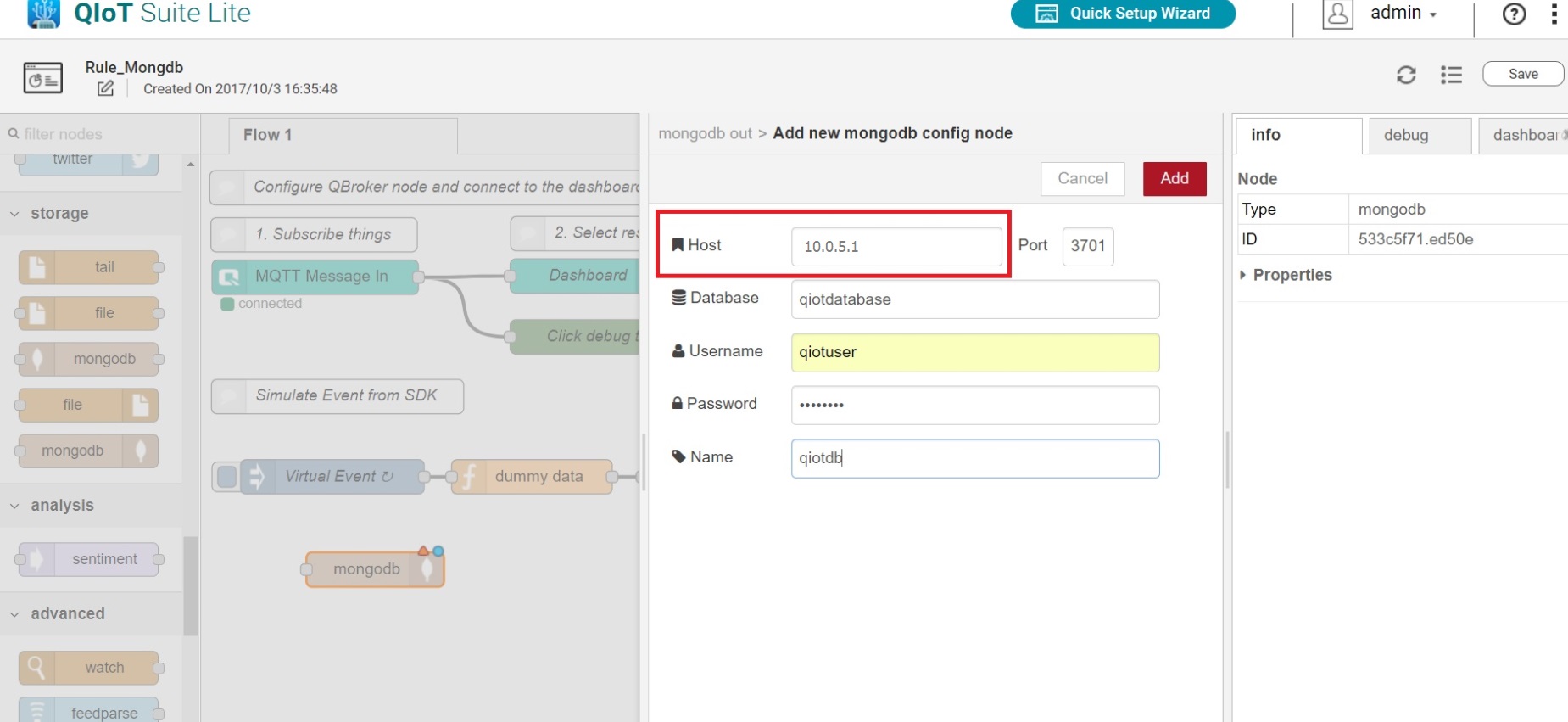Edit the Rule_Mongodb name with pencil icon
Image resolution: width=1568 pixels, height=722 pixels.
click(106, 88)
